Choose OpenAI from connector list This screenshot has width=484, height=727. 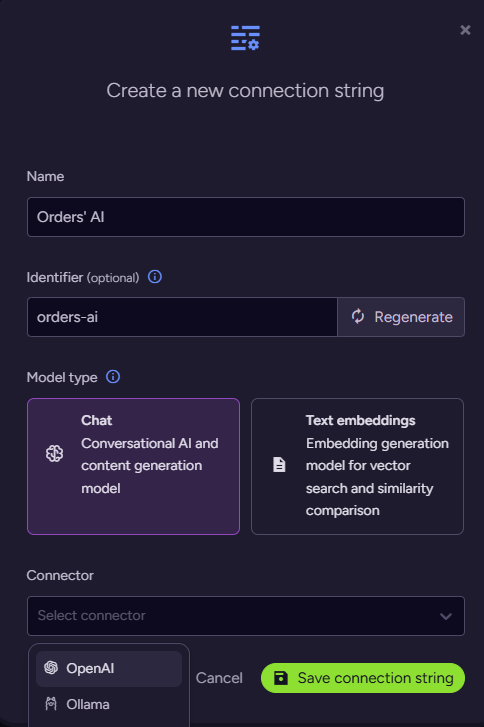click(x=109, y=669)
